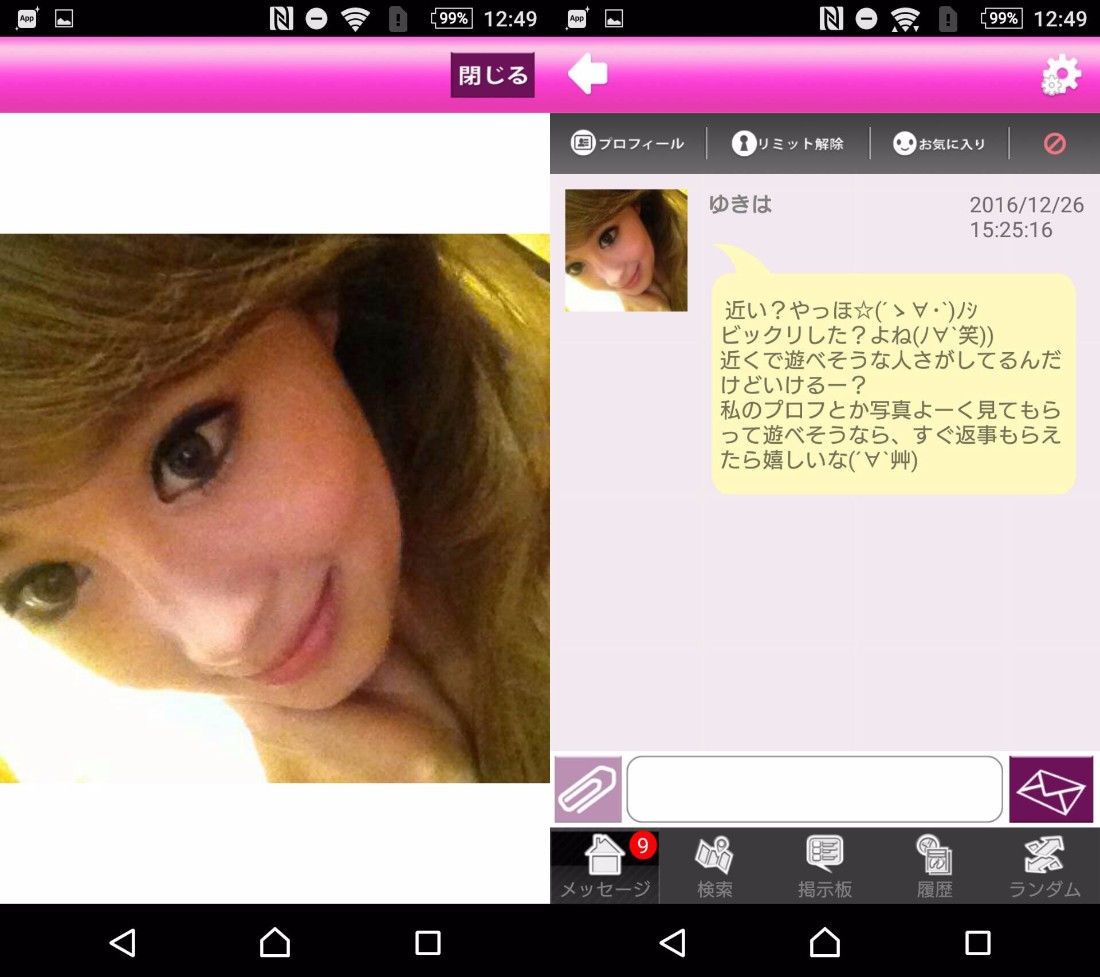The height and width of the screenshot is (977, 1100).
Task: Tap the enlarged profile photo
Action: click(x=275, y=508)
